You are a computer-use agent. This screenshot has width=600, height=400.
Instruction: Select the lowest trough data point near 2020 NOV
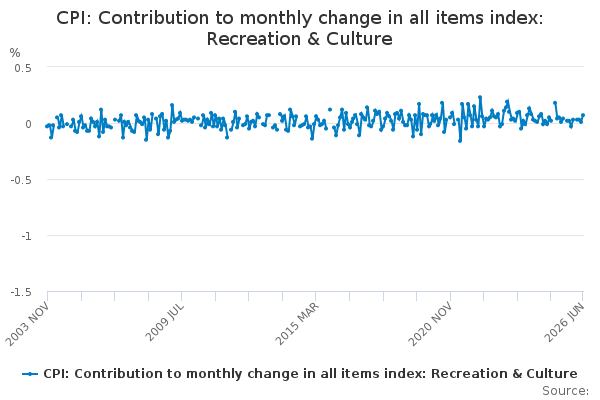click(x=460, y=141)
